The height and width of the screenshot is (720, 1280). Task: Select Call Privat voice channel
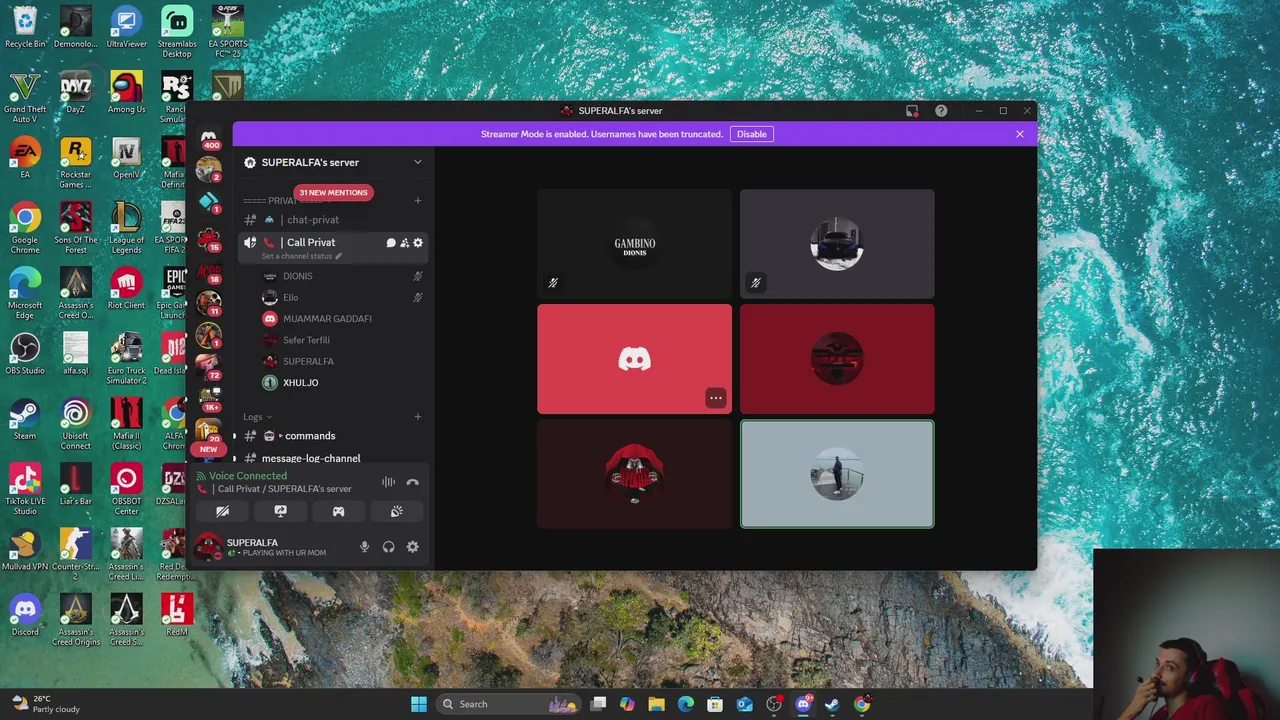[x=311, y=242]
